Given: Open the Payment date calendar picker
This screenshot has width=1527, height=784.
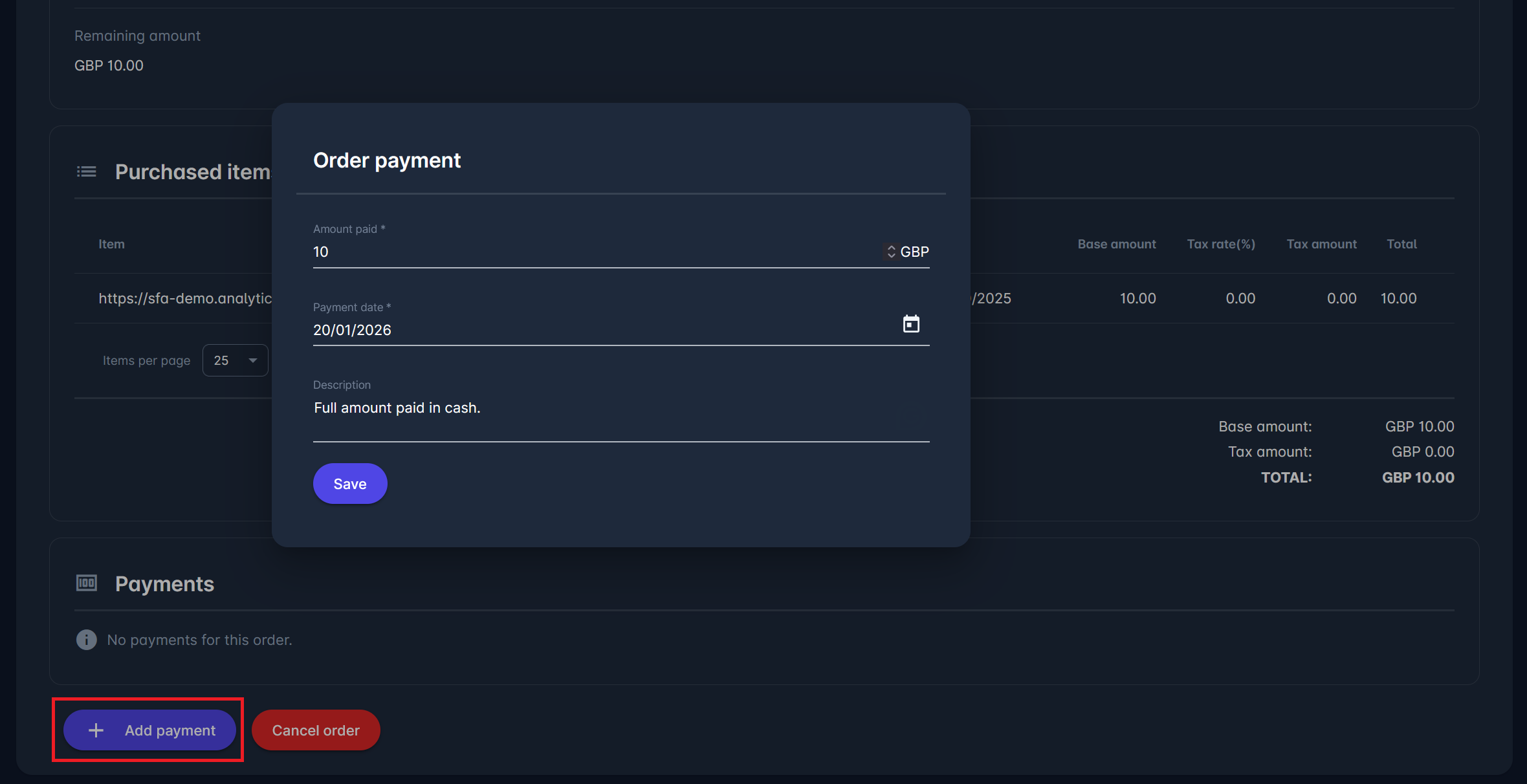Looking at the screenshot, I should coord(911,323).
